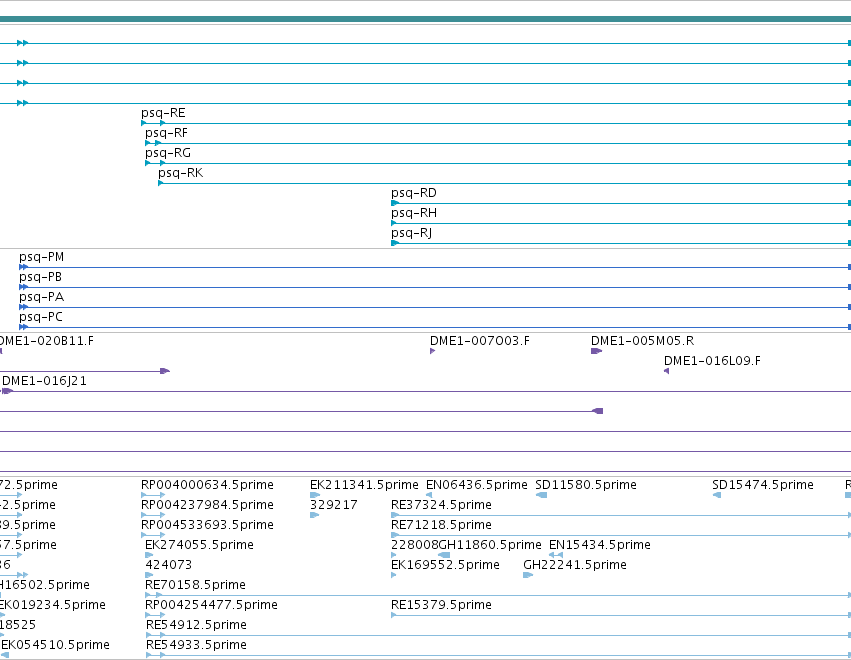Click the EK211341.5prime EST label

[x=364, y=485]
